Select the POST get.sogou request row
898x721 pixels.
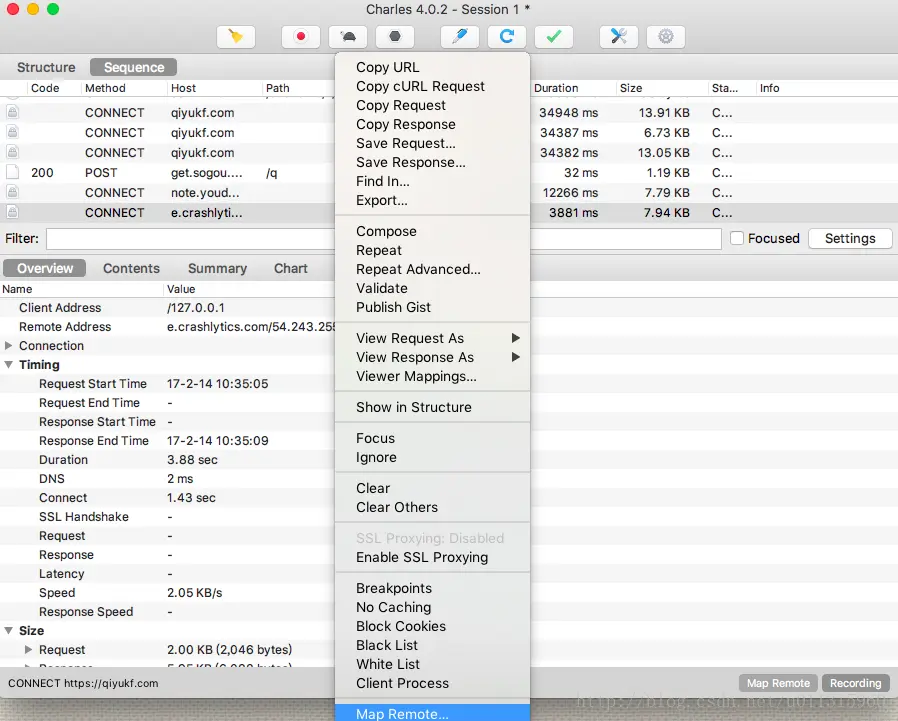[168, 172]
